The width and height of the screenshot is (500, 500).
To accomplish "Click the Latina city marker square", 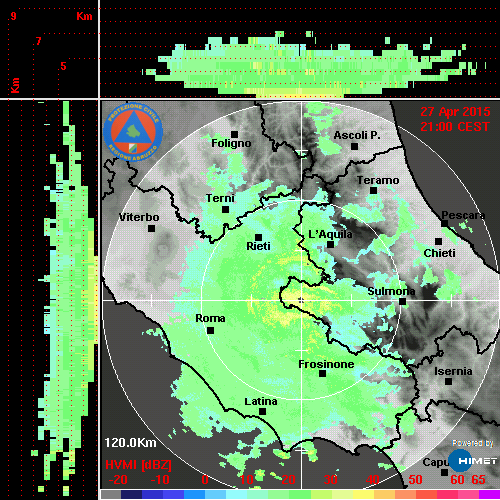I will [262, 412].
